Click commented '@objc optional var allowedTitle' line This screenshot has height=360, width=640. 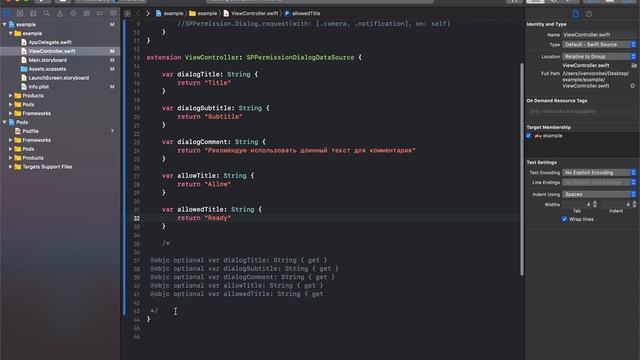(237, 294)
